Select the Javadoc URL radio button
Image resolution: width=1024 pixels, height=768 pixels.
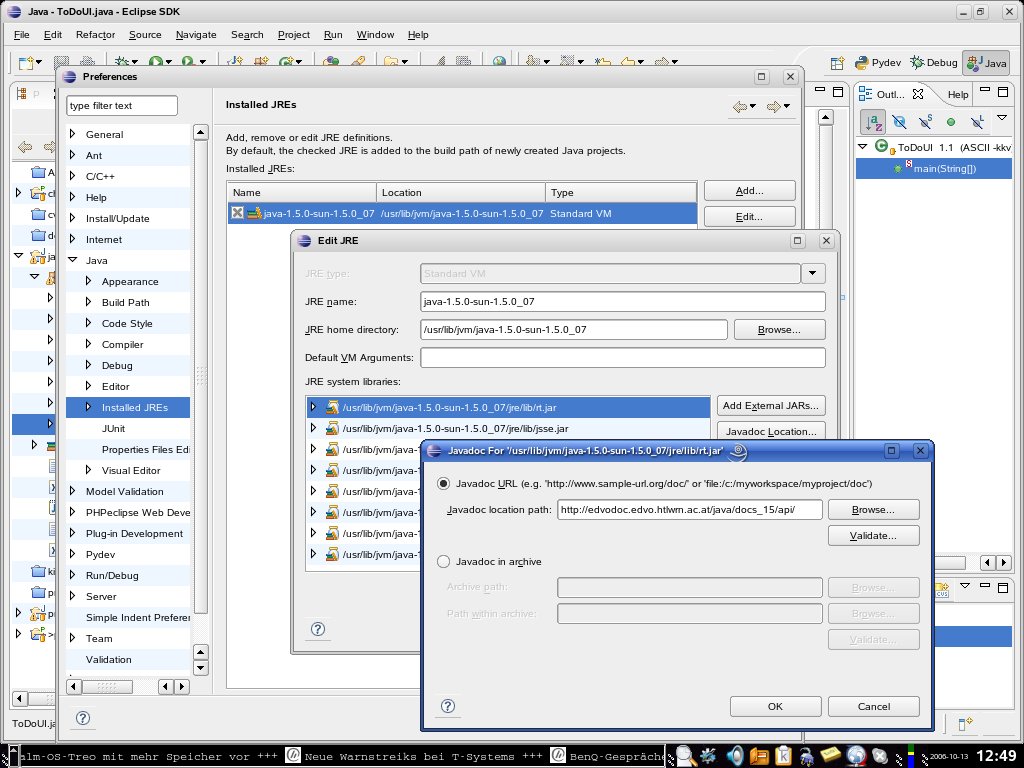point(441,483)
